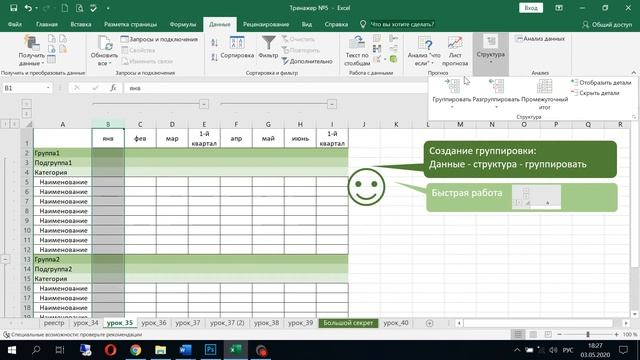Create a Forecast Sheet
Screen dimensions: 640x360
[455, 51]
